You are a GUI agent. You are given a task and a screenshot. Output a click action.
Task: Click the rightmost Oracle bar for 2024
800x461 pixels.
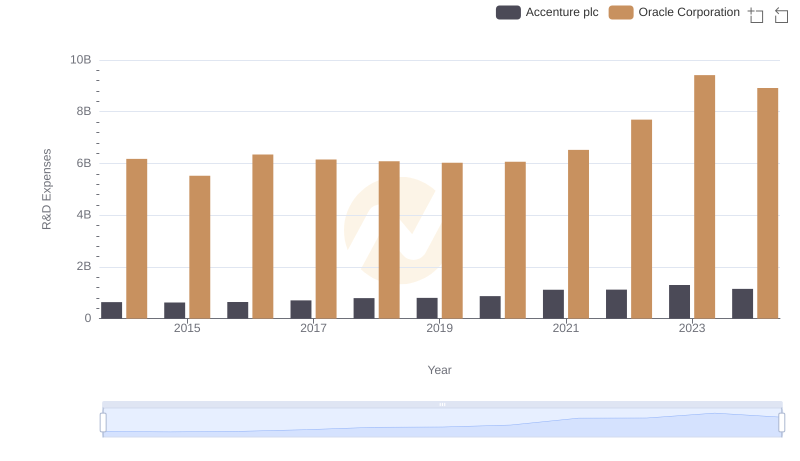(x=767, y=203)
